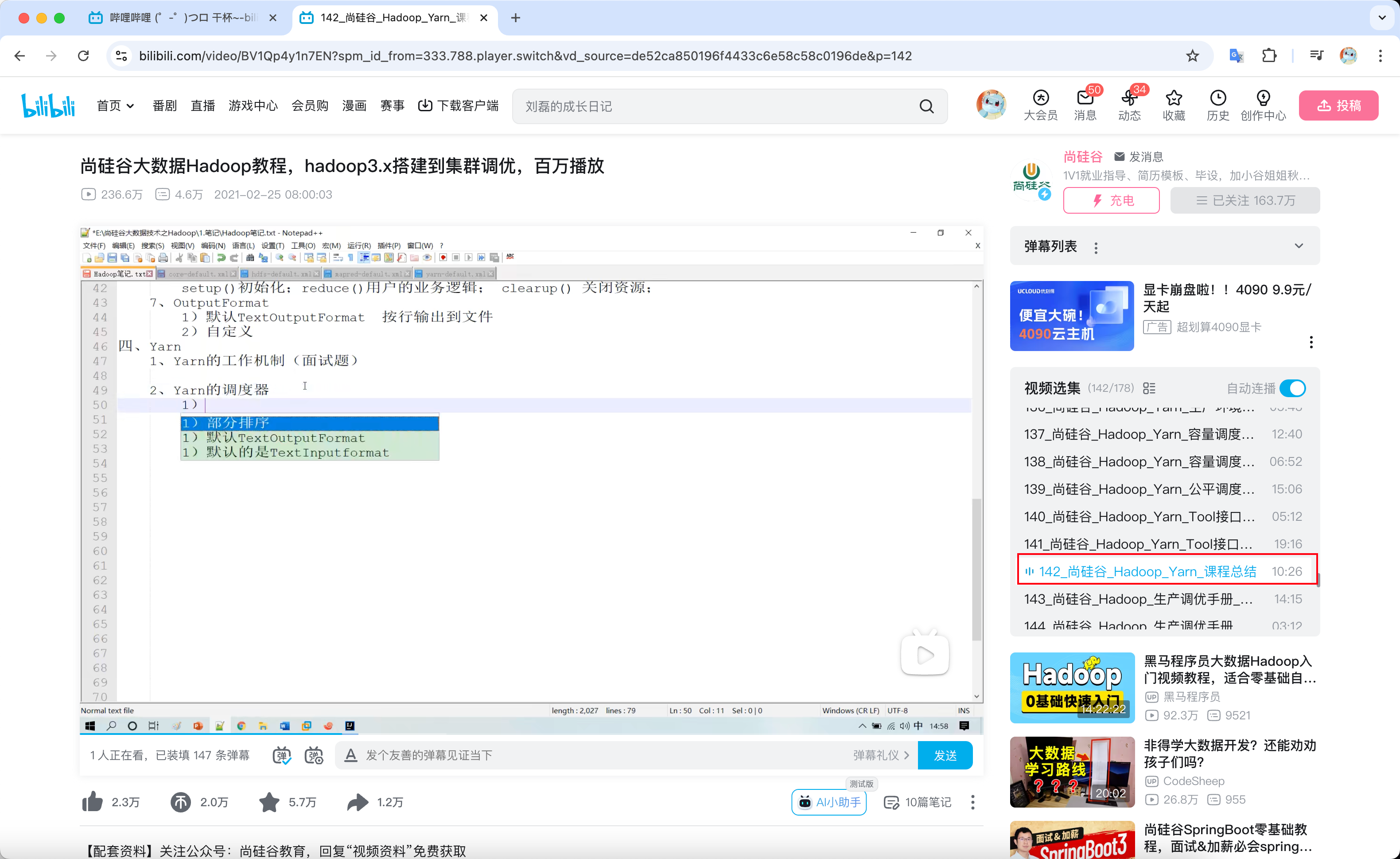Open the 大会员 icon
This screenshot has height=859, width=1400.
tap(1040, 105)
